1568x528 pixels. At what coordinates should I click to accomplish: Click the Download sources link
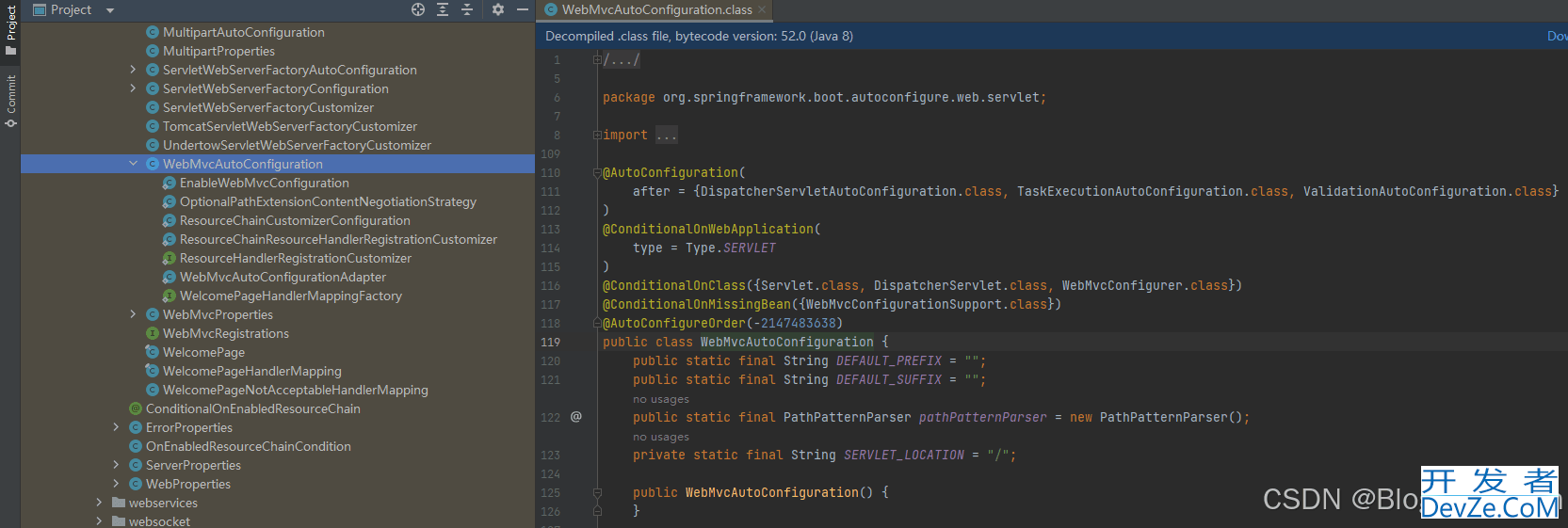click(x=1558, y=36)
